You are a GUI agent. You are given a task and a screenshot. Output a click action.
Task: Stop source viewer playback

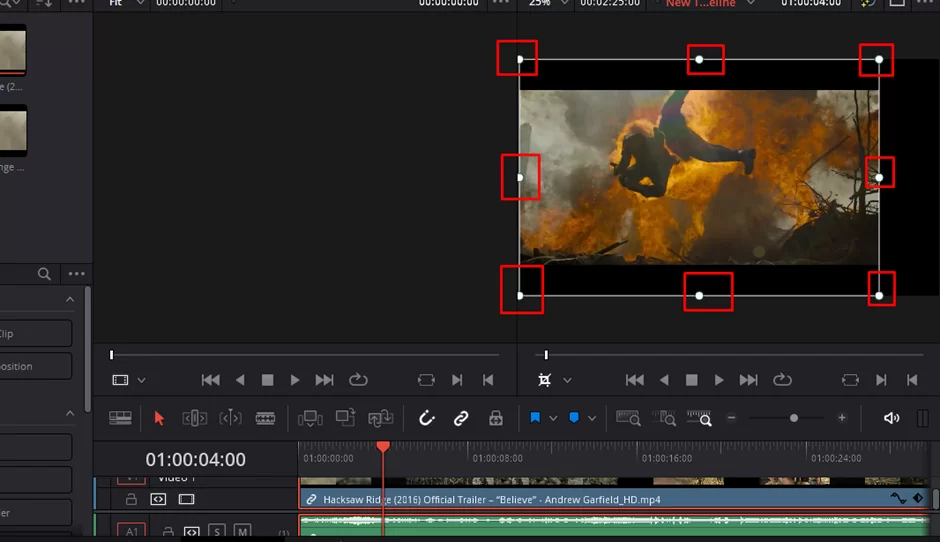[268, 380]
